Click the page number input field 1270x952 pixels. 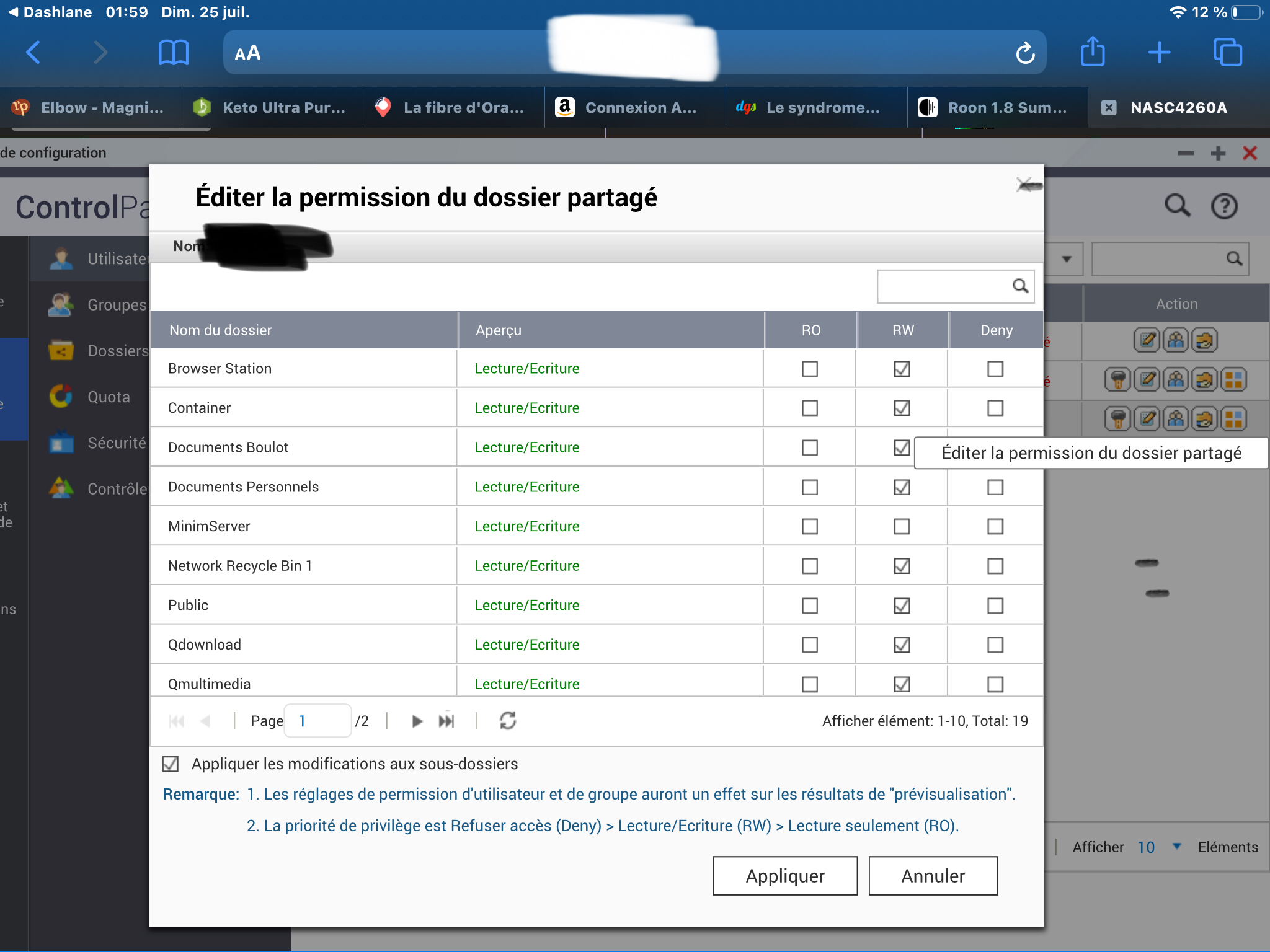317,721
